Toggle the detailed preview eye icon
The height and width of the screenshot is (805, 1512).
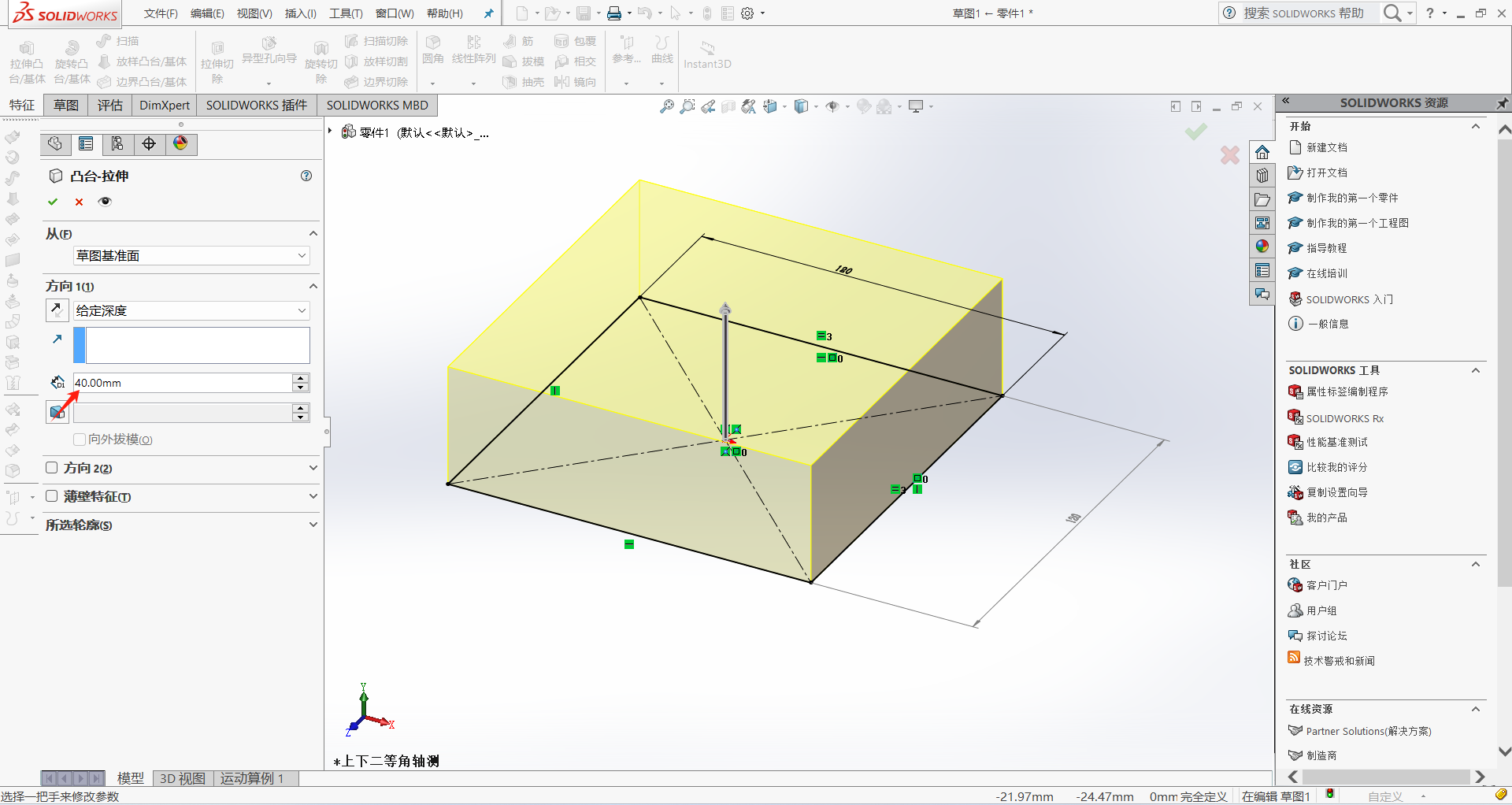105,202
